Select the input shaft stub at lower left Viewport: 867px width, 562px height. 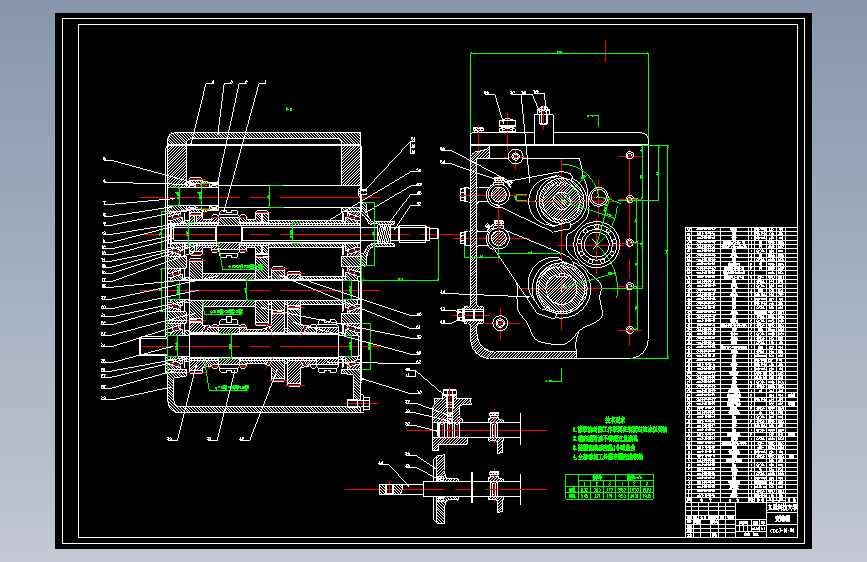click(x=153, y=346)
